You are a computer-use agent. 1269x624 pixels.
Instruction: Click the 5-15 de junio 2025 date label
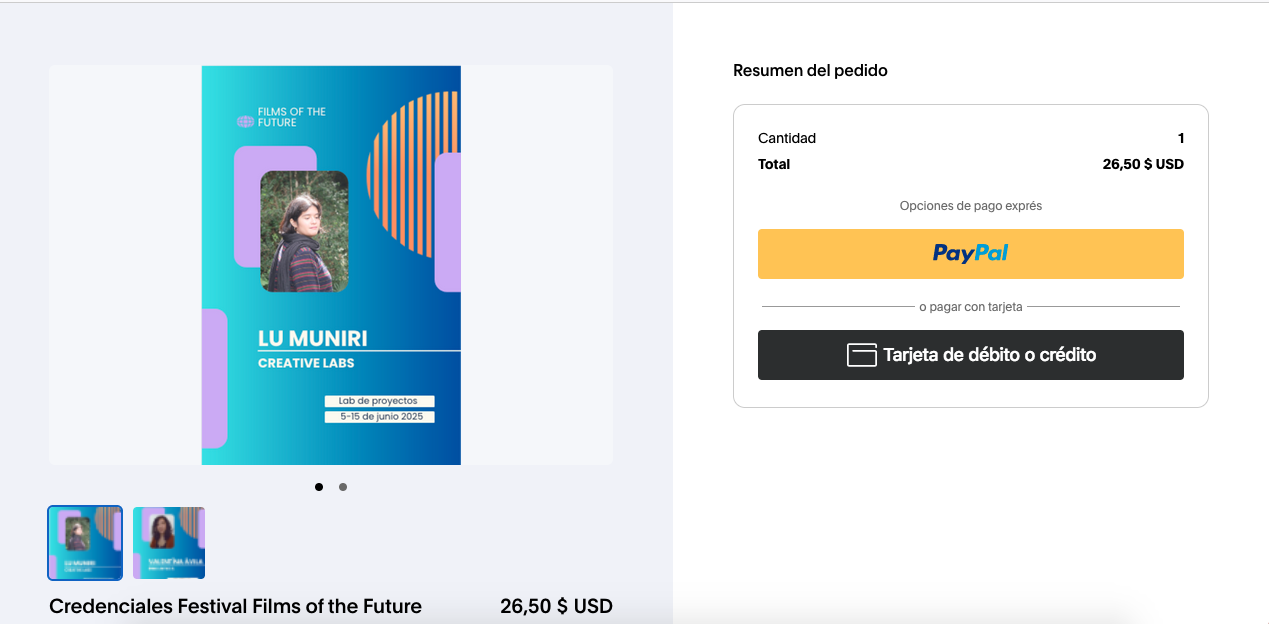379,416
